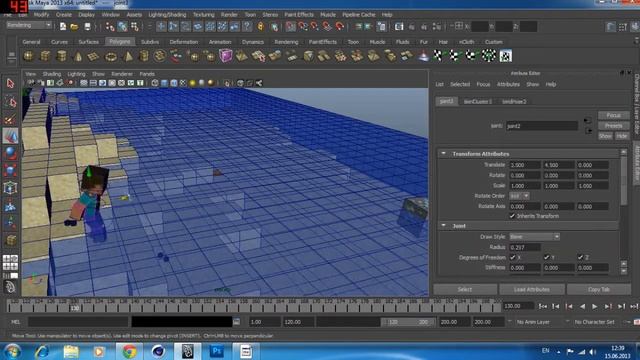Create a polygon sphere from shelf

(x=28, y=56)
